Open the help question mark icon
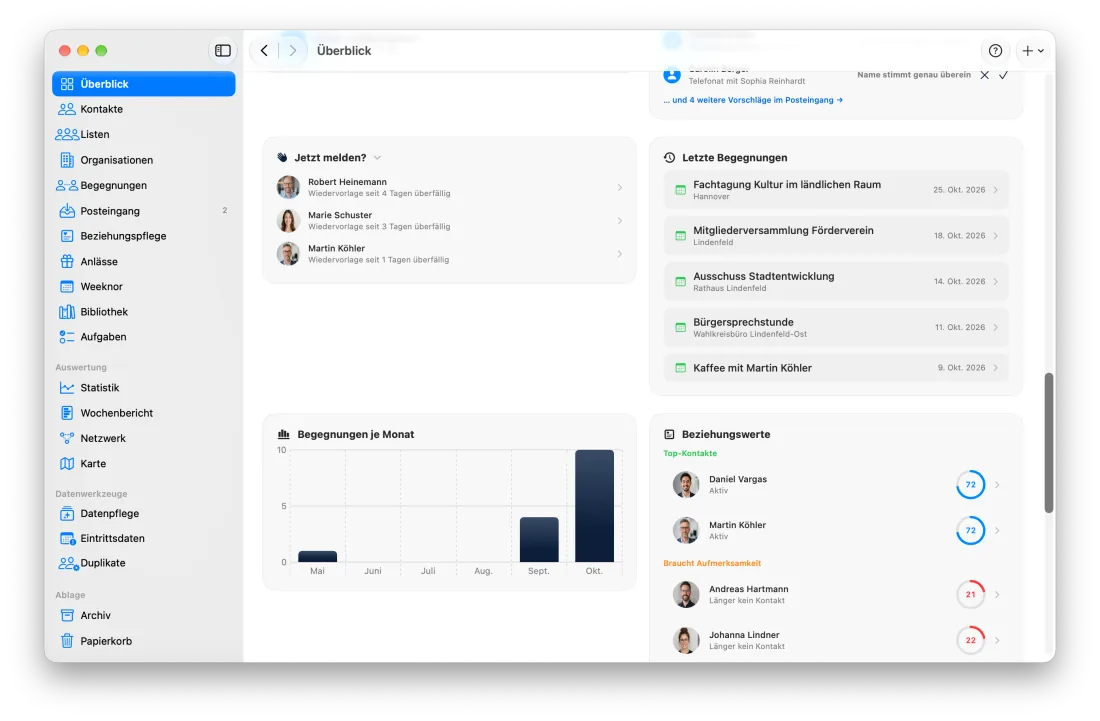Screen dimensions: 1100x721 coord(995,50)
